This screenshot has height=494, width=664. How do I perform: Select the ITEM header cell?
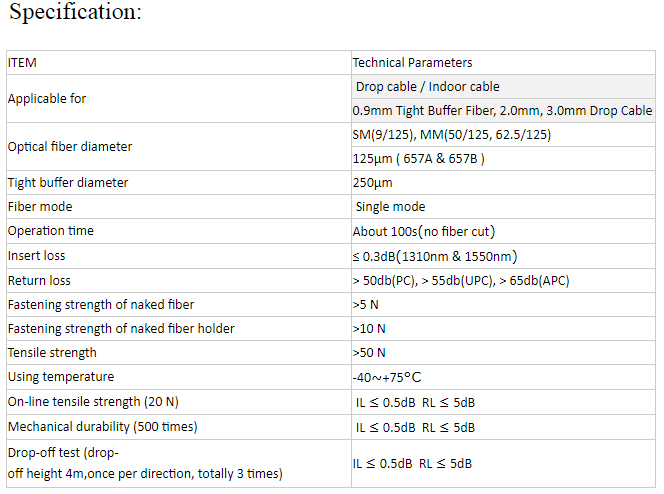click(22, 62)
